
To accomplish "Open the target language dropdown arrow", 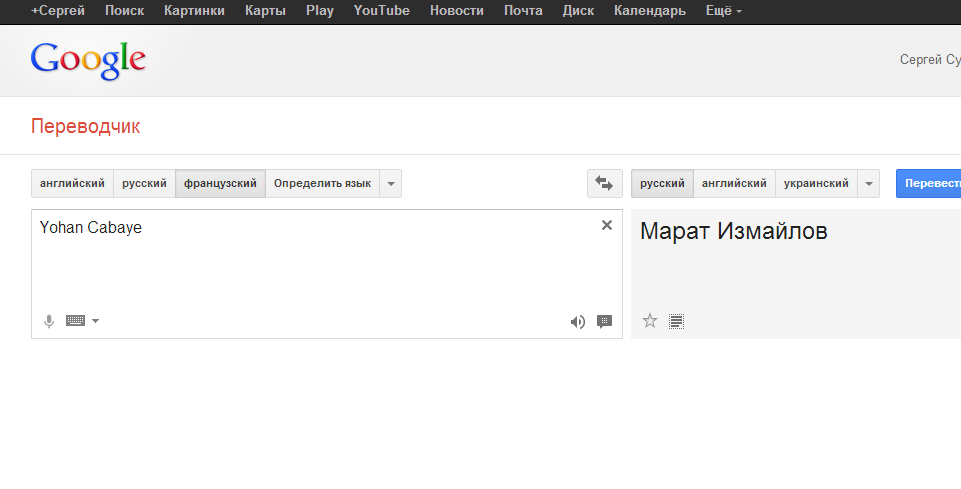I will [x=868, y=183].
